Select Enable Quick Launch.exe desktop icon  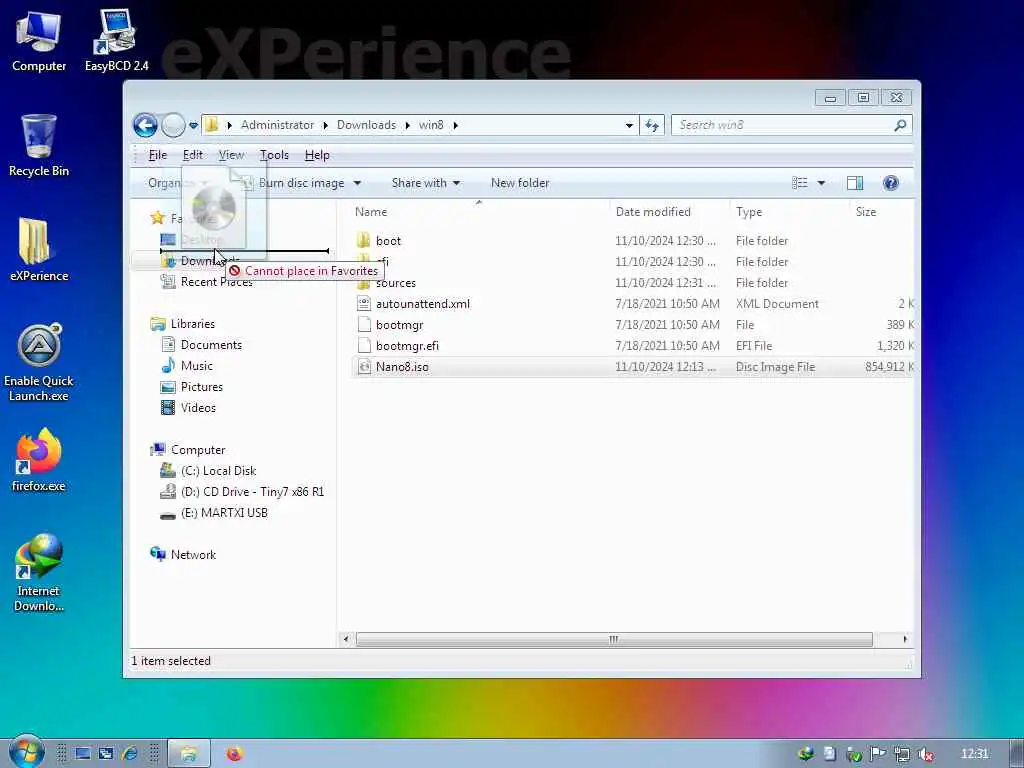click(x=39, y=362)
